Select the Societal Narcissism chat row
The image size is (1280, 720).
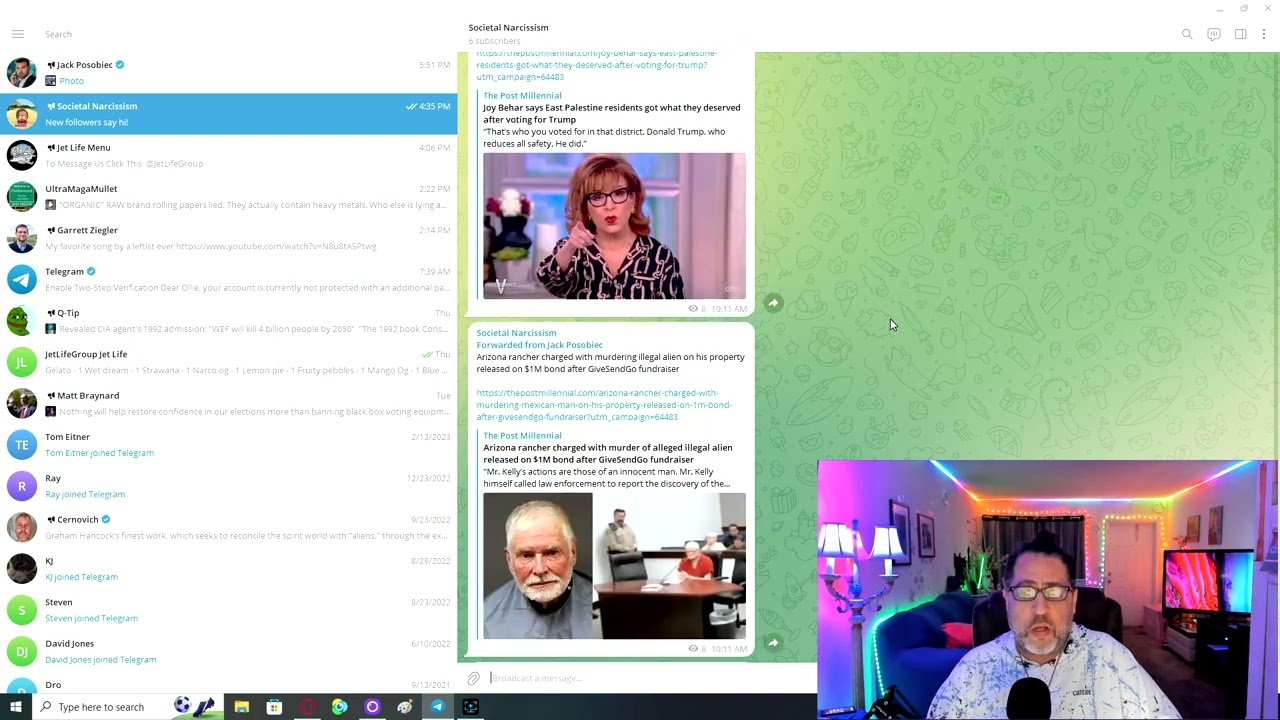(229, 114)
